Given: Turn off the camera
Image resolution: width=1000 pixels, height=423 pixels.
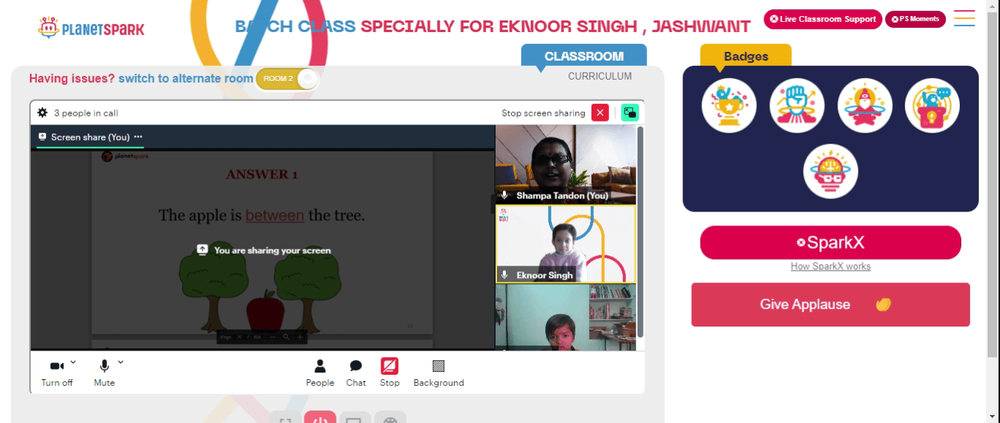Looking at the screenshot, I should (57, 373).
